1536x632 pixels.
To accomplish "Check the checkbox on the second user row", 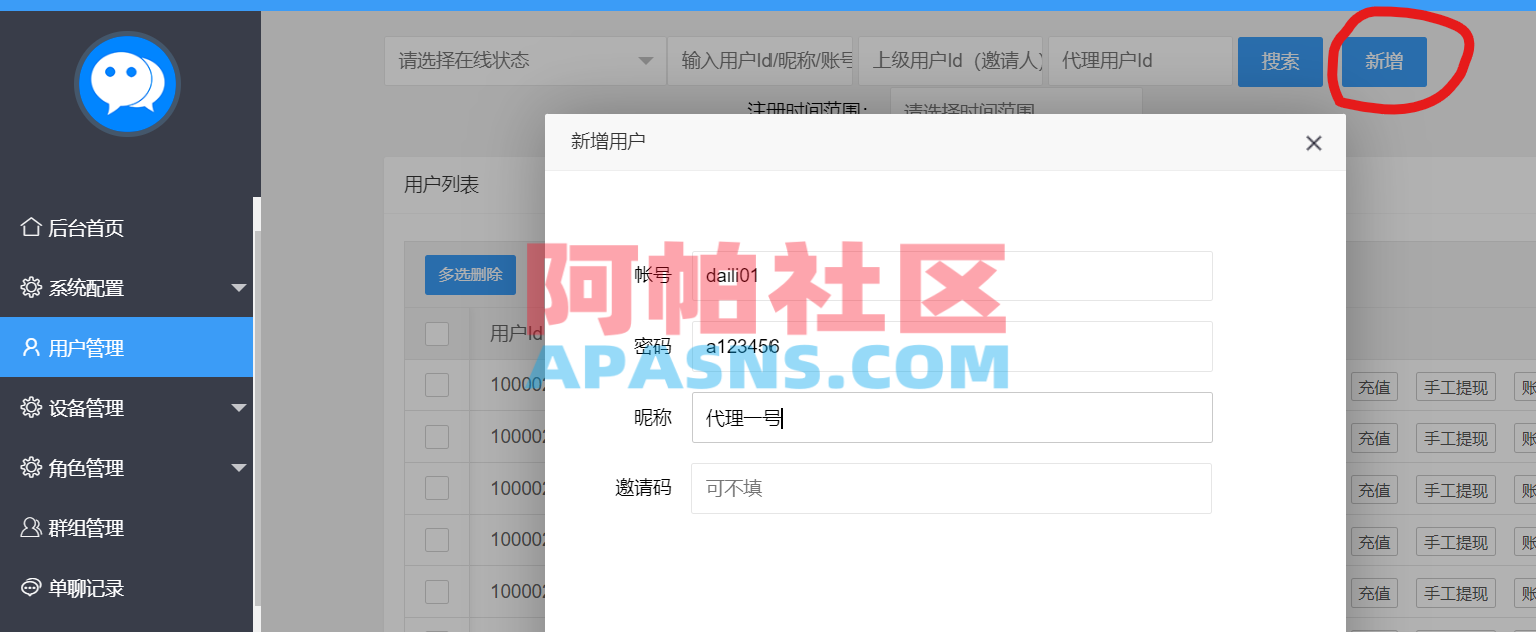I will (x=437, y=437).
